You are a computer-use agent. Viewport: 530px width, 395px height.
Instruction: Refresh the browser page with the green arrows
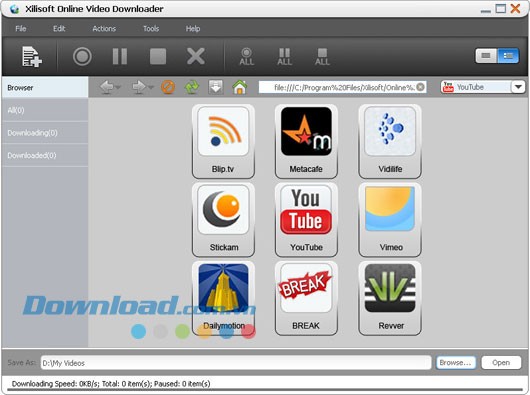192,87
